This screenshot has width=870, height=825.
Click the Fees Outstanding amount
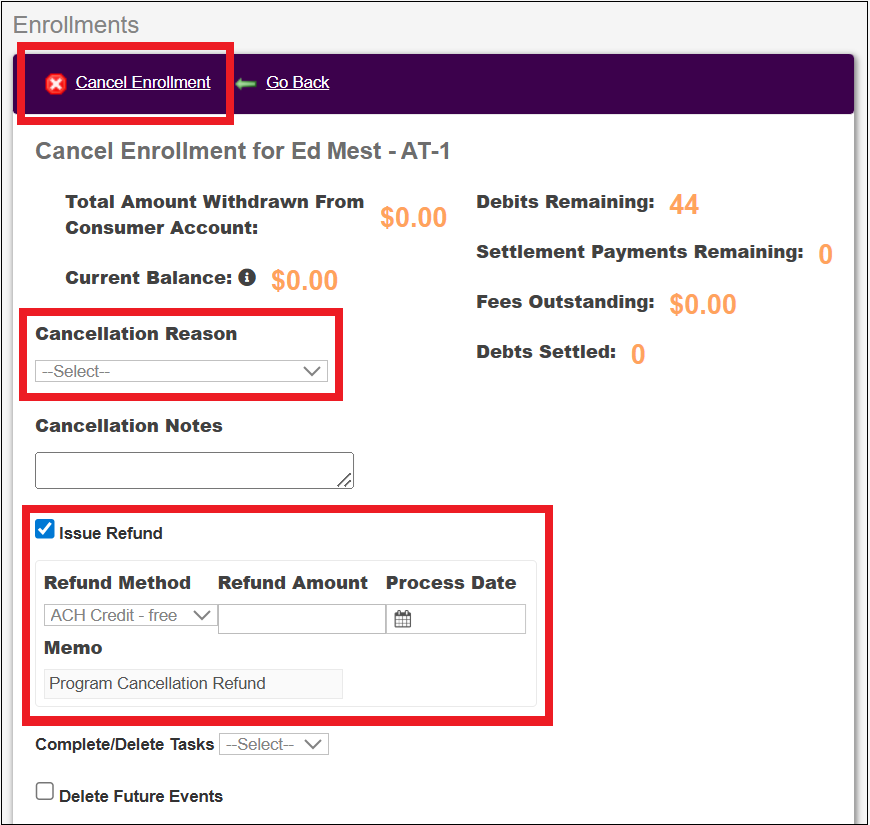click(702, 304)
